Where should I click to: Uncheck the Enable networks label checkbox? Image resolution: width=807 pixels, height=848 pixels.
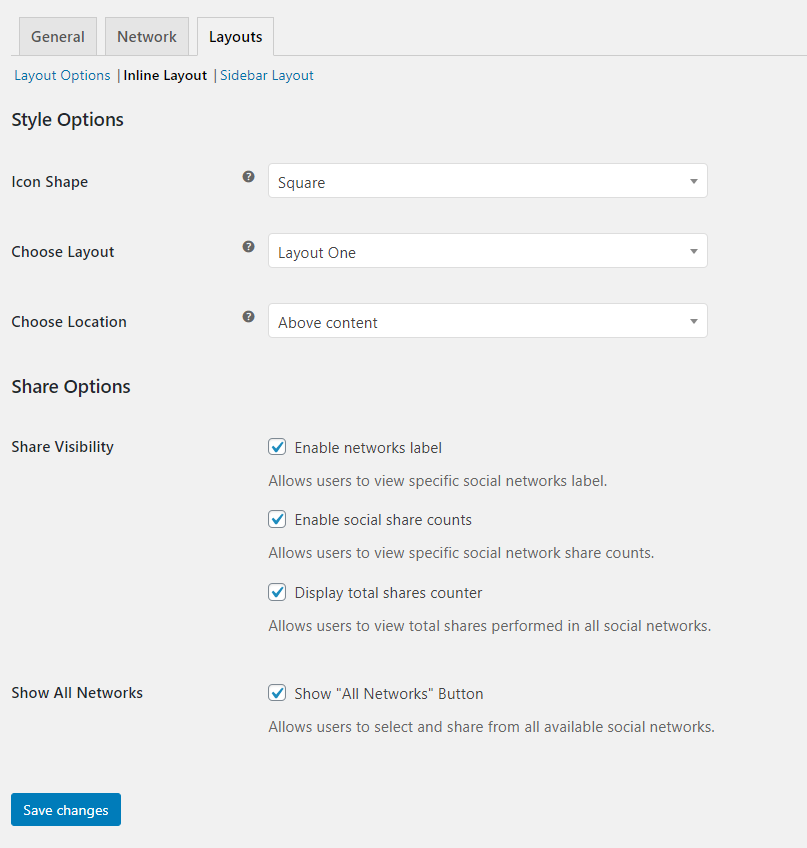pyautogui.click(x=278, y=447)
